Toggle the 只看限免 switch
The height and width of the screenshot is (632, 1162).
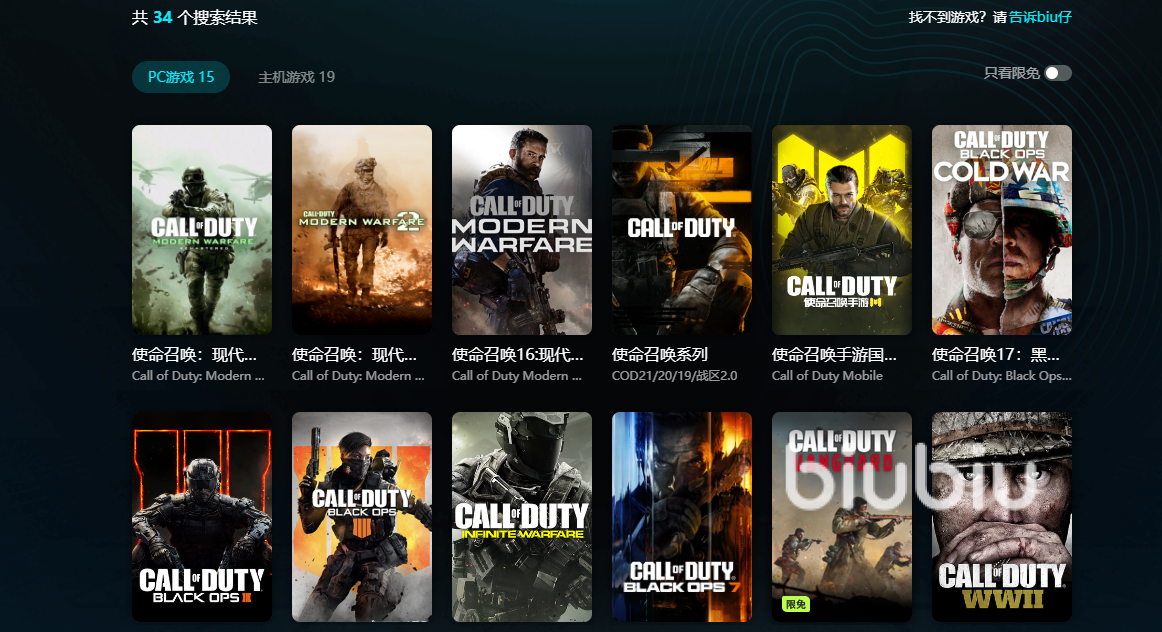[x=1057, y=73]
